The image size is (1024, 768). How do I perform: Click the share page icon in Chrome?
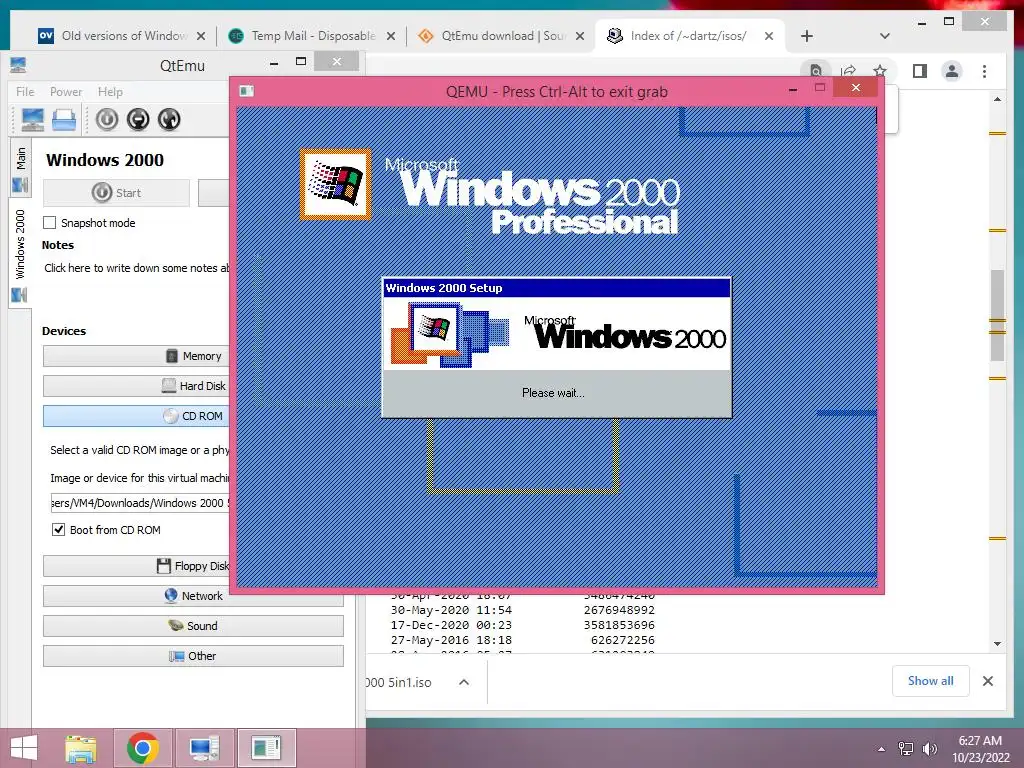click(848, 71)
